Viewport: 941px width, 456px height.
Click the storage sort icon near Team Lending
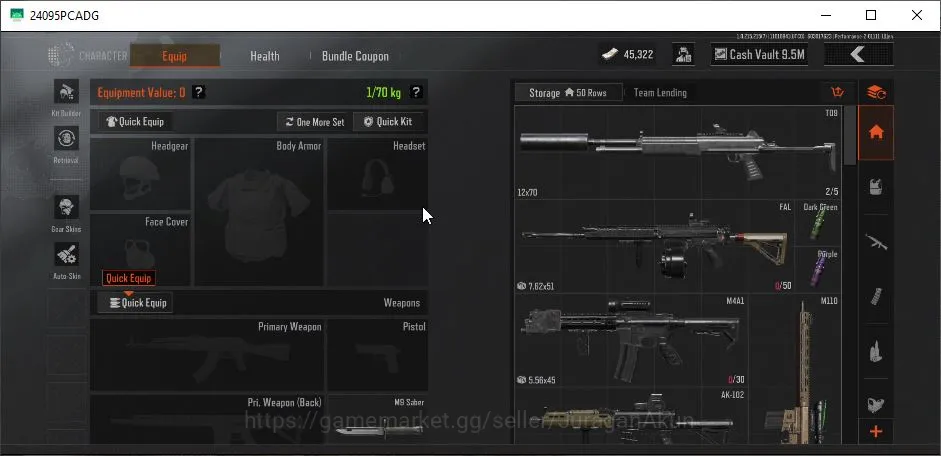click(x=837, y=92)
